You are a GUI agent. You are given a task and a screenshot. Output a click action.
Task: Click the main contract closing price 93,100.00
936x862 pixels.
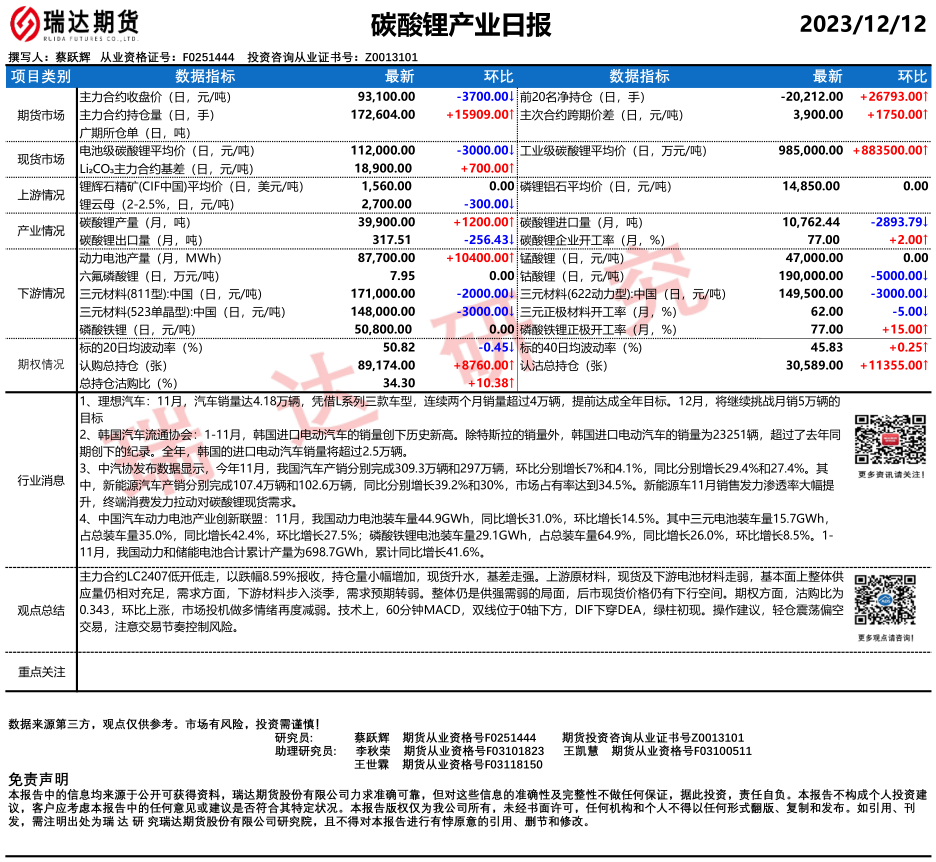386,97
